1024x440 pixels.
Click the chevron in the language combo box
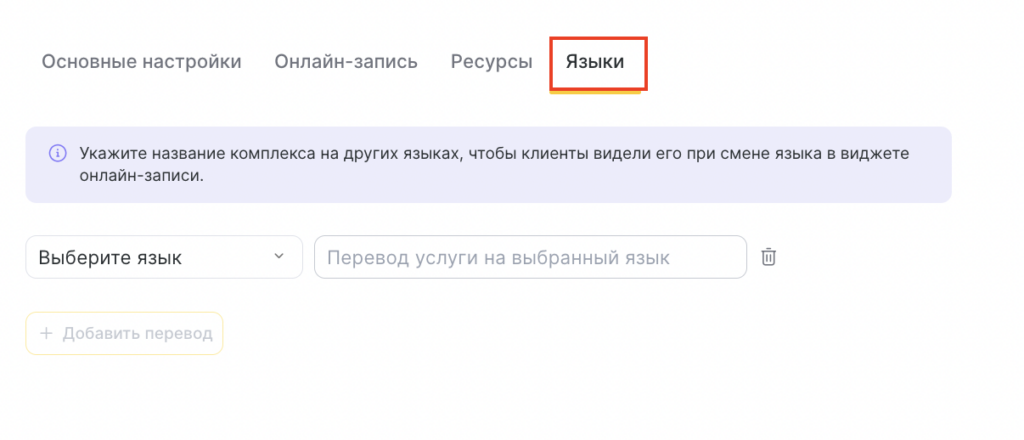tap(279, 257)
